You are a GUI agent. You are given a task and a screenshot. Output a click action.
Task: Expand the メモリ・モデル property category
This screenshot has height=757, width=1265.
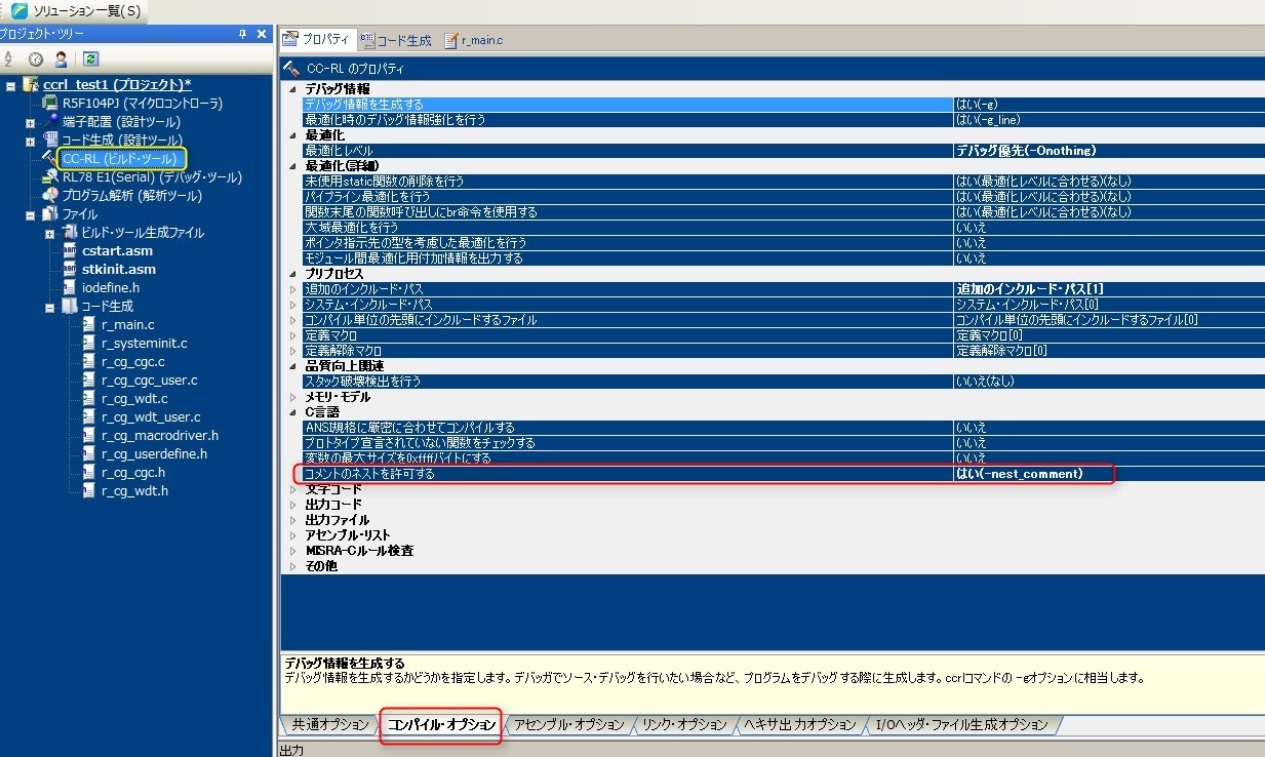coord(293,397)
